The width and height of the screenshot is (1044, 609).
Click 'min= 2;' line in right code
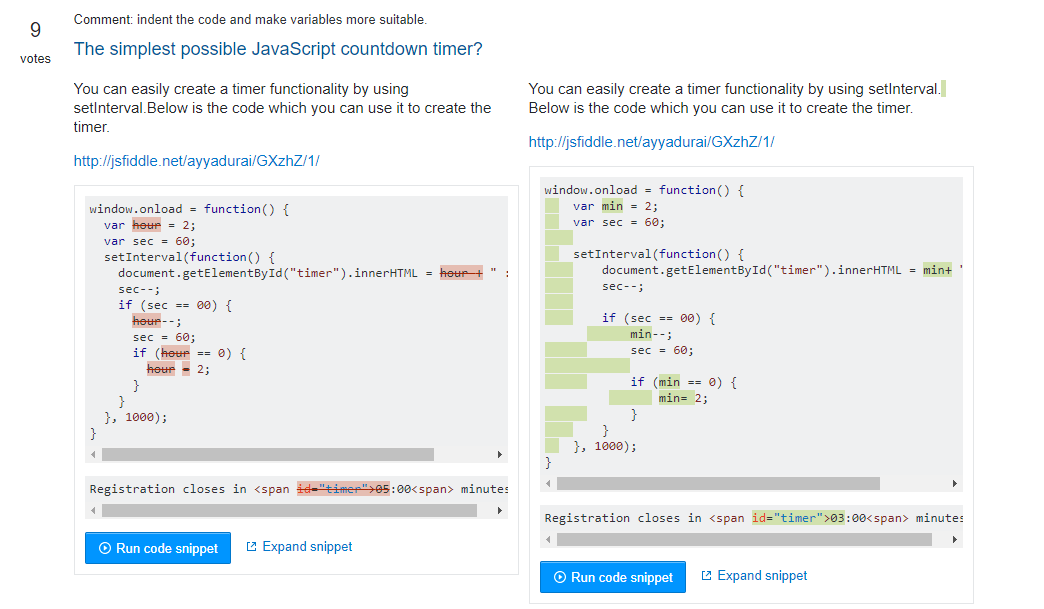pyautogui.click(x=683, y=398)
